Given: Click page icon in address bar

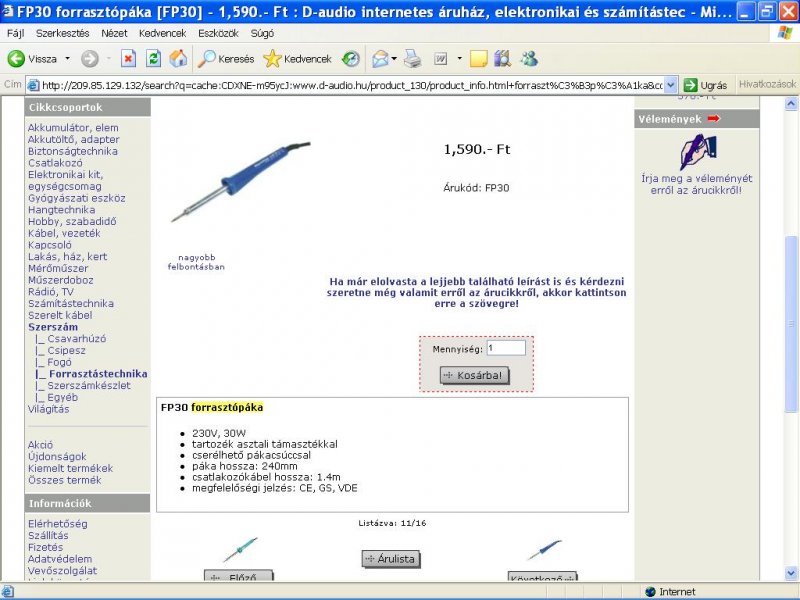Looking at the screenshot, I should click(33, 85).
